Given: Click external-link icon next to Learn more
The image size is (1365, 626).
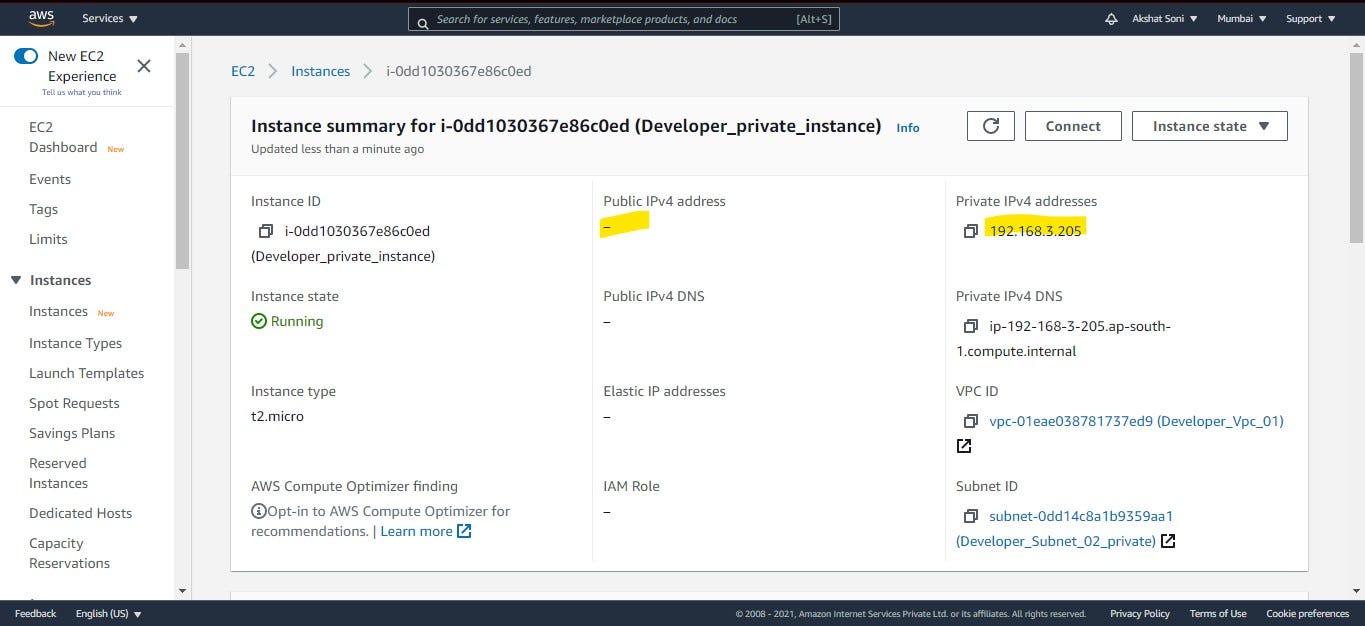Looking at the screenshot, I should pyautogui.click(x=464, y=531).
